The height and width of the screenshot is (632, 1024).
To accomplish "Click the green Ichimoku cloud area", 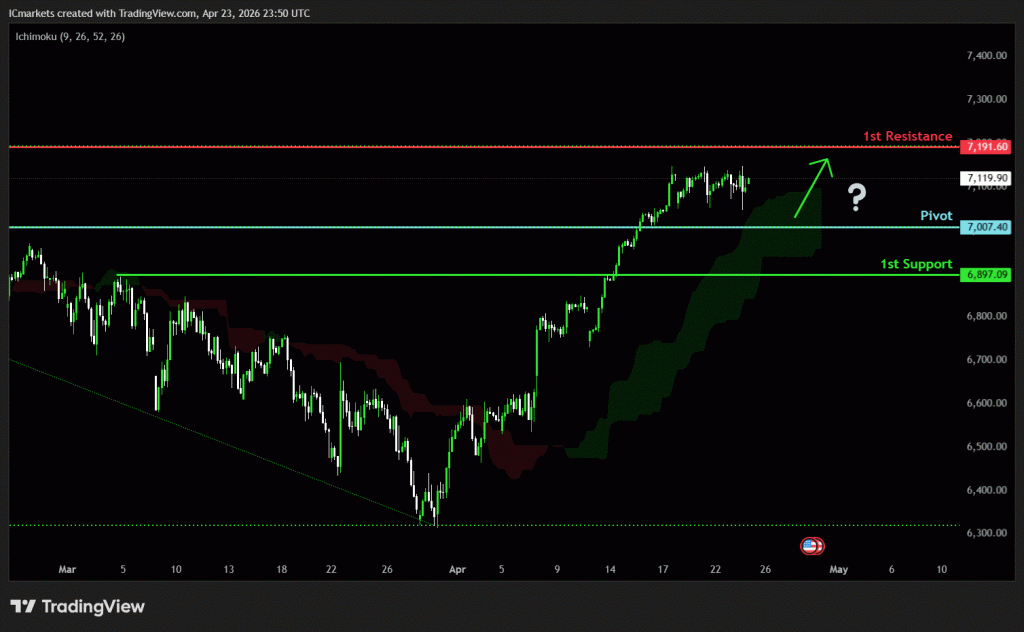I will tap(700, 300).
